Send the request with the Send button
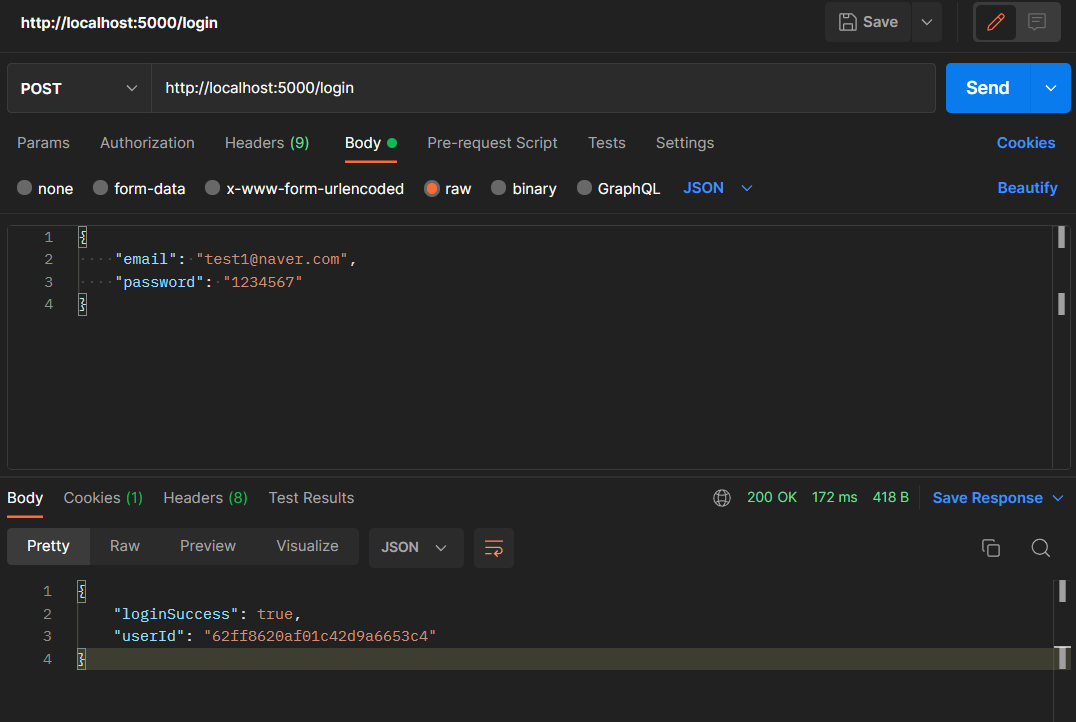This screenshot has height=722, width=1076. 987,88
